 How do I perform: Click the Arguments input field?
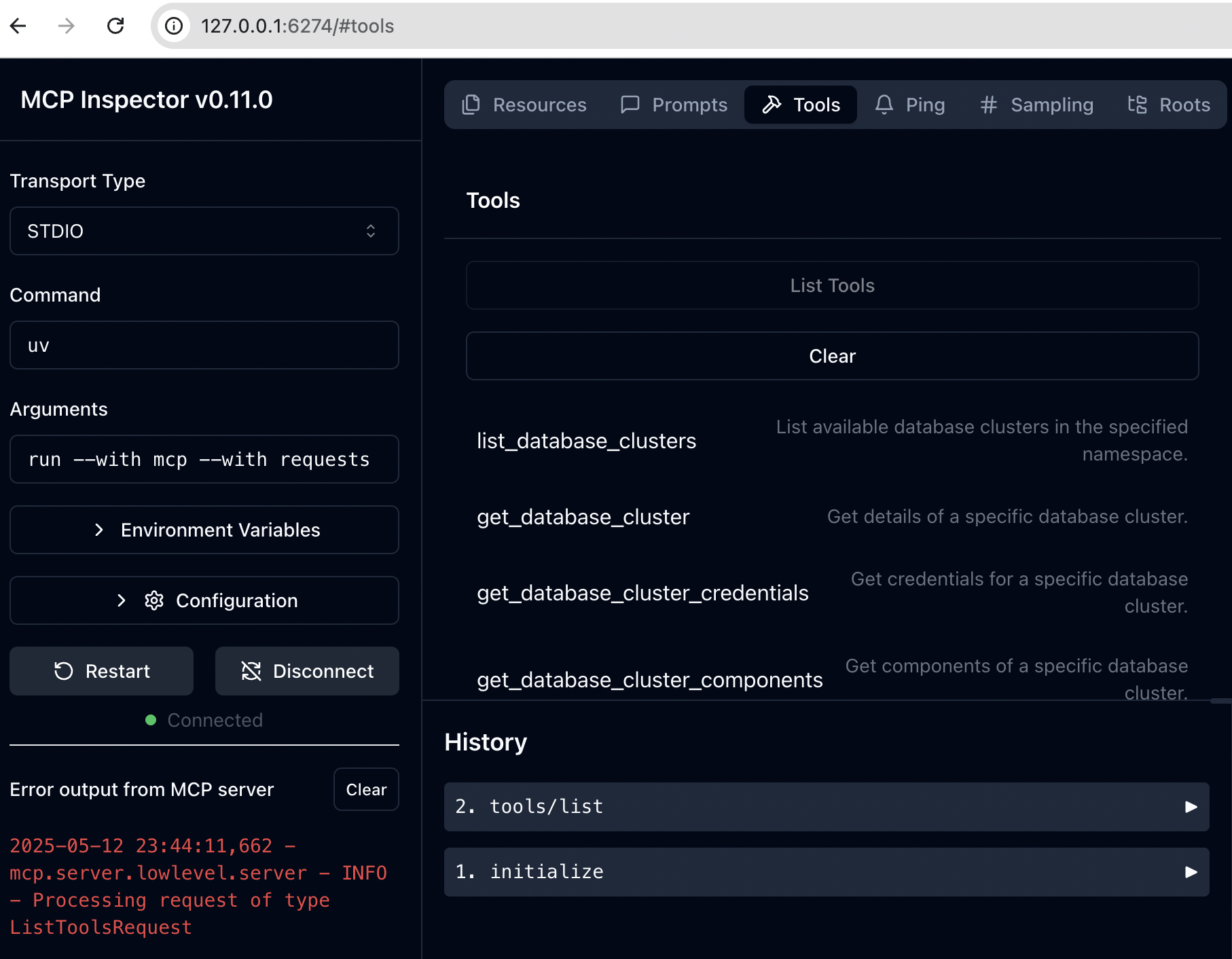204,459
